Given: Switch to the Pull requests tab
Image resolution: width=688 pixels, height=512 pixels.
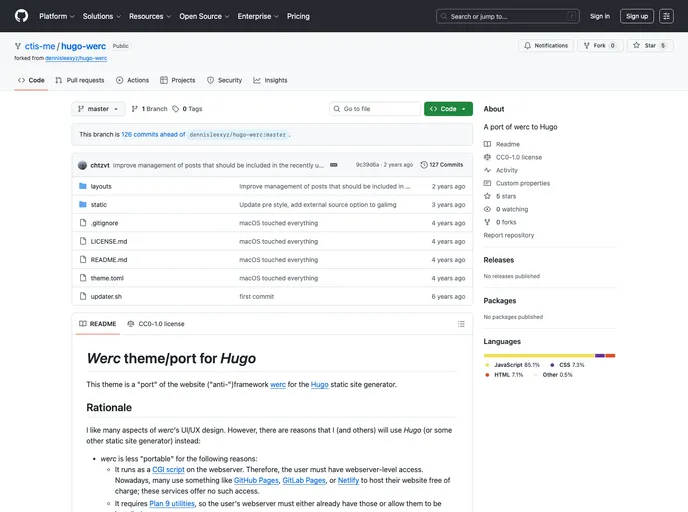Looking at the screenshot, I should pos(80,80).
